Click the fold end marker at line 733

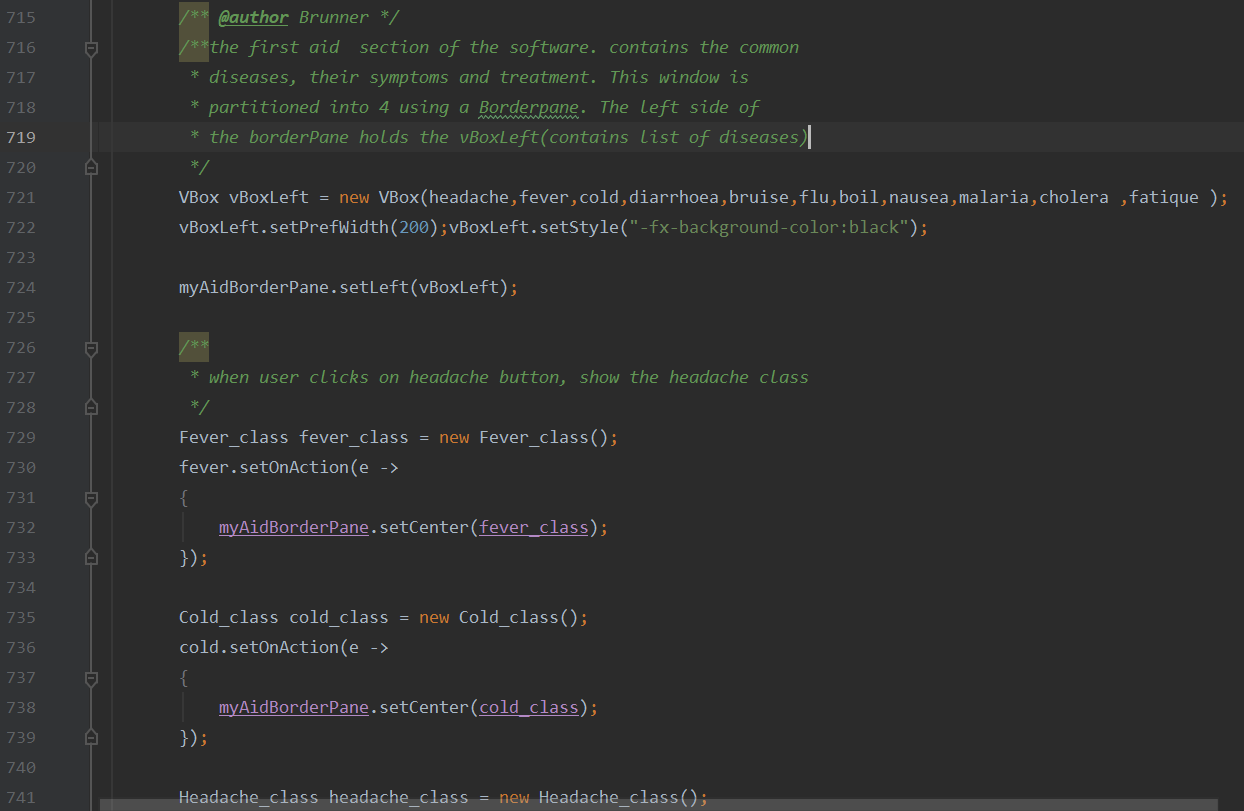pos(91,557)
